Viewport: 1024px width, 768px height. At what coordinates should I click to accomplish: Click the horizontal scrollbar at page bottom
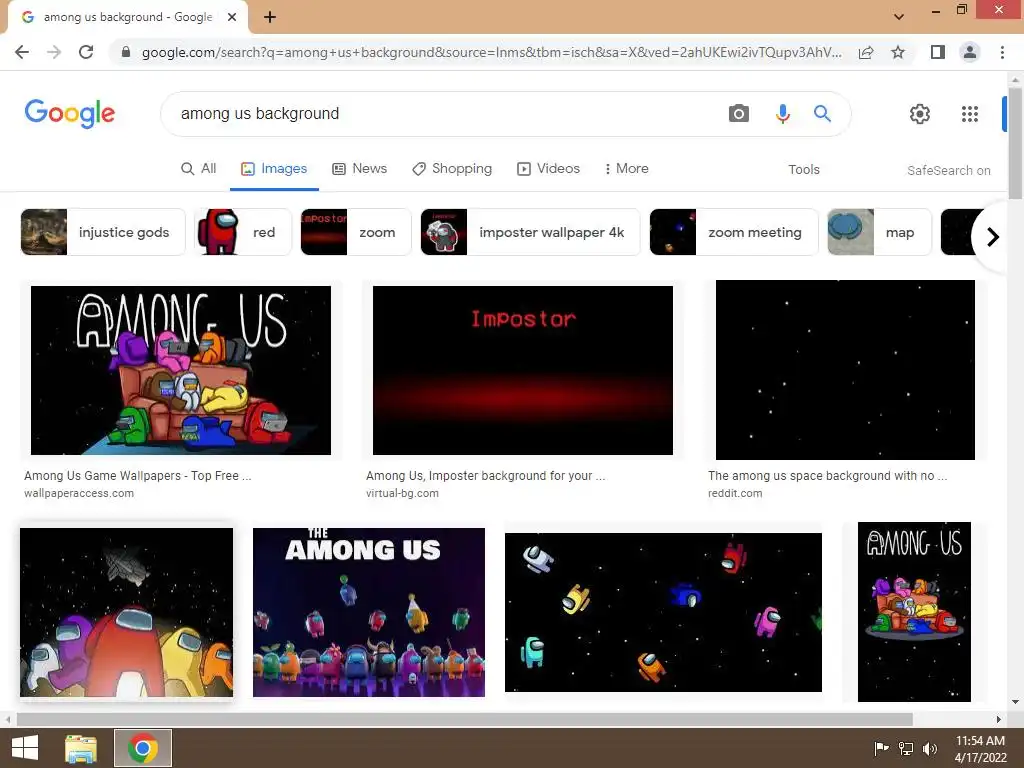(464, 720)
